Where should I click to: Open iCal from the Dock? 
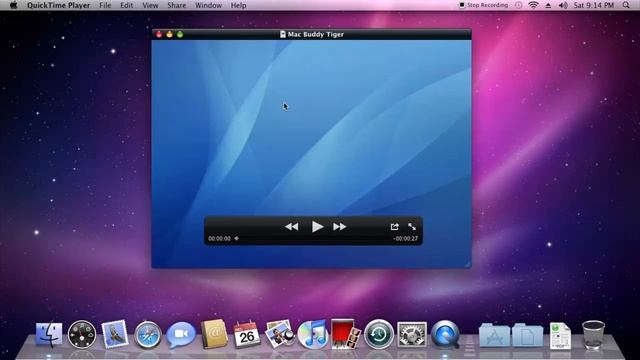point(247,335)
